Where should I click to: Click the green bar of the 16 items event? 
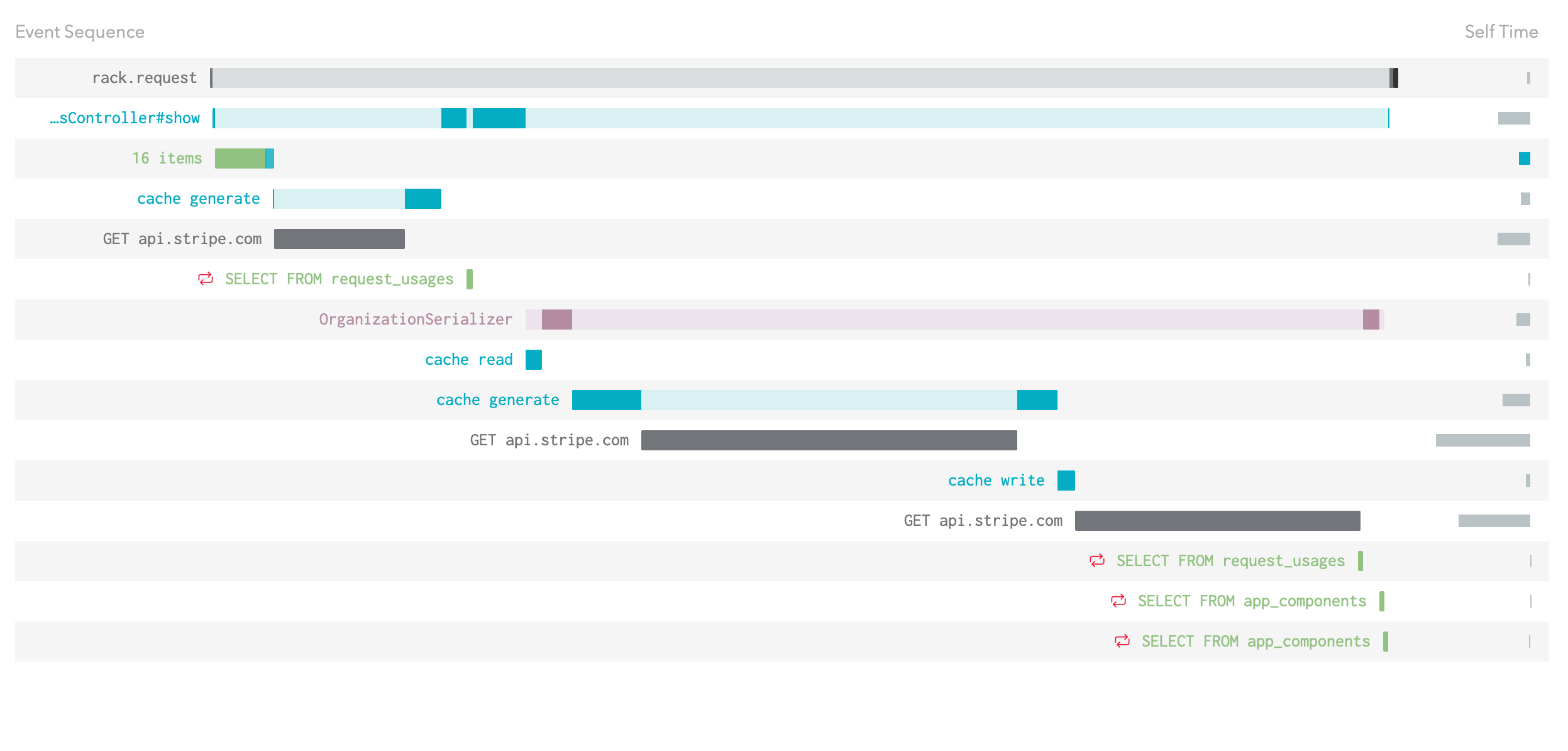(x=241, y=158)
